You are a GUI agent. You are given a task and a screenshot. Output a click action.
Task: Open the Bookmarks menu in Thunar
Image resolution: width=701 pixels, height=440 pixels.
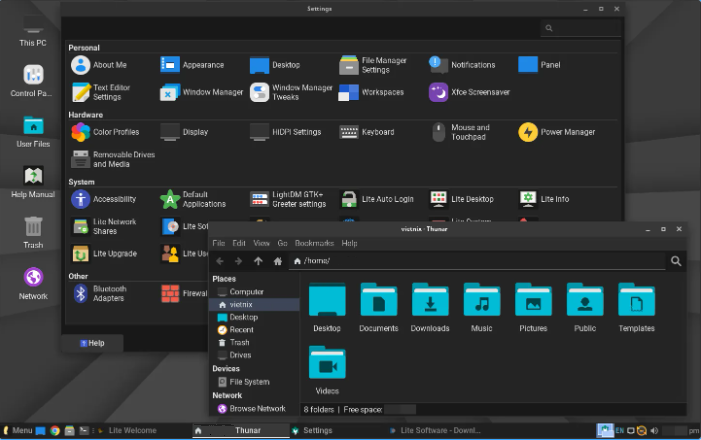(x=314, y=243)
